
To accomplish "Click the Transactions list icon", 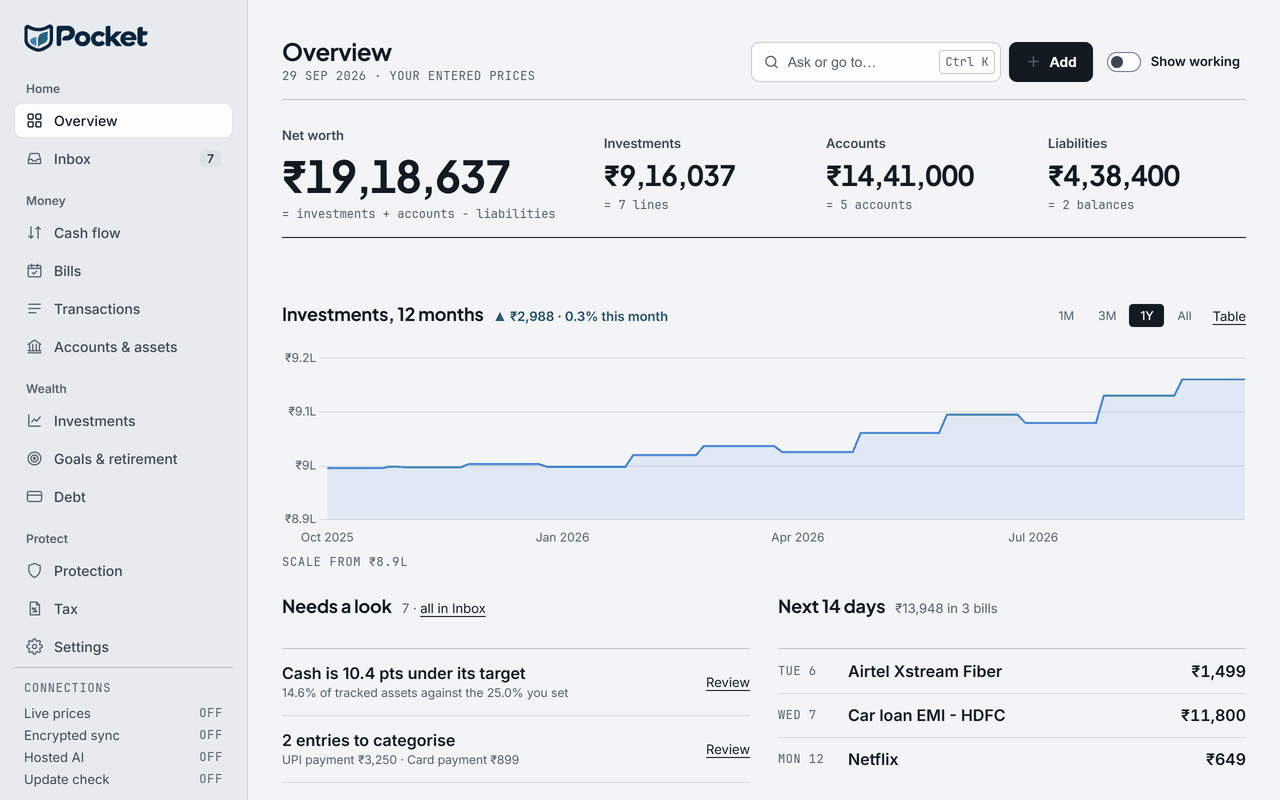I will (x=35, y=309).
